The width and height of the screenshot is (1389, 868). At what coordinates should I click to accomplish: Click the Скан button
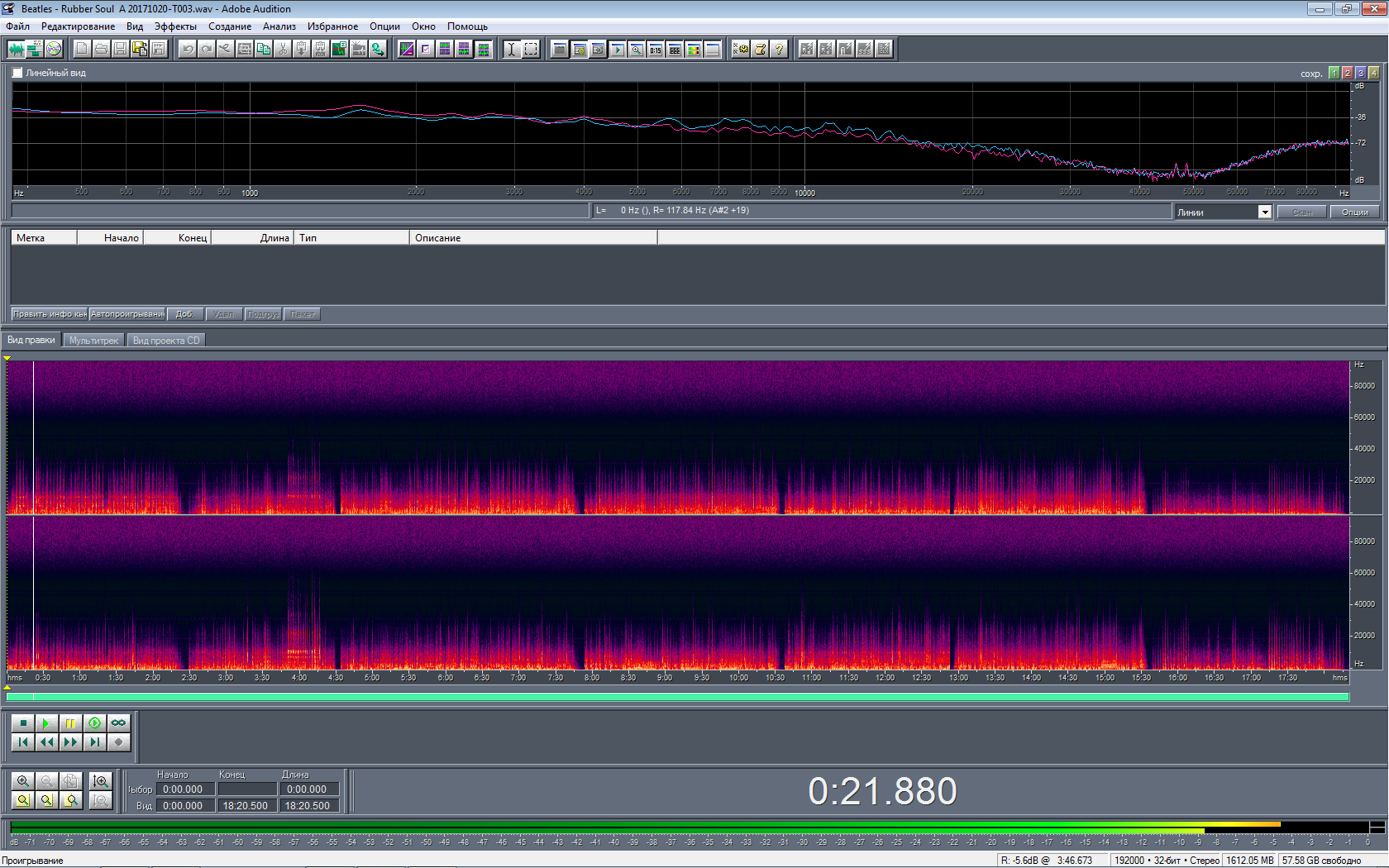point(1302,212)
